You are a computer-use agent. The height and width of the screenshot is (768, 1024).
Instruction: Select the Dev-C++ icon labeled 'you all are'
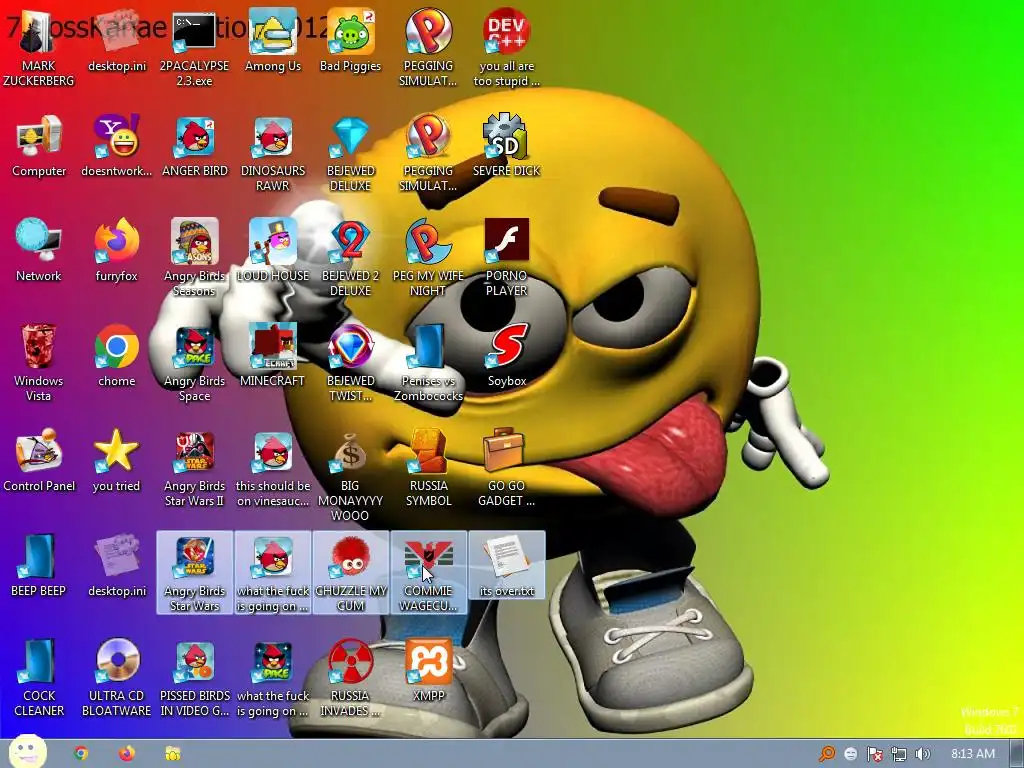506,48
